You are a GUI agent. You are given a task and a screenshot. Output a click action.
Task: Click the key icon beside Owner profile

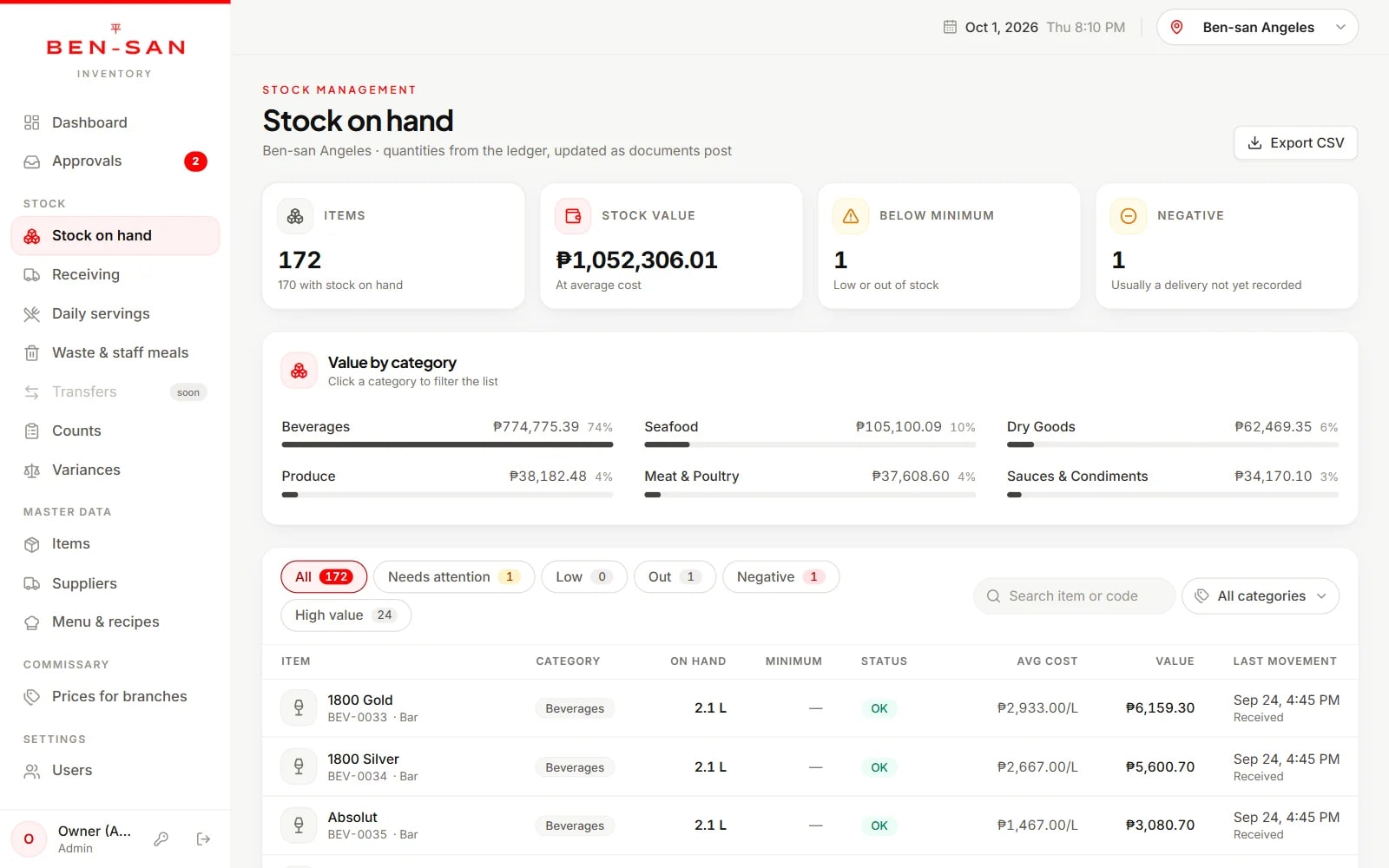(161, 838)
